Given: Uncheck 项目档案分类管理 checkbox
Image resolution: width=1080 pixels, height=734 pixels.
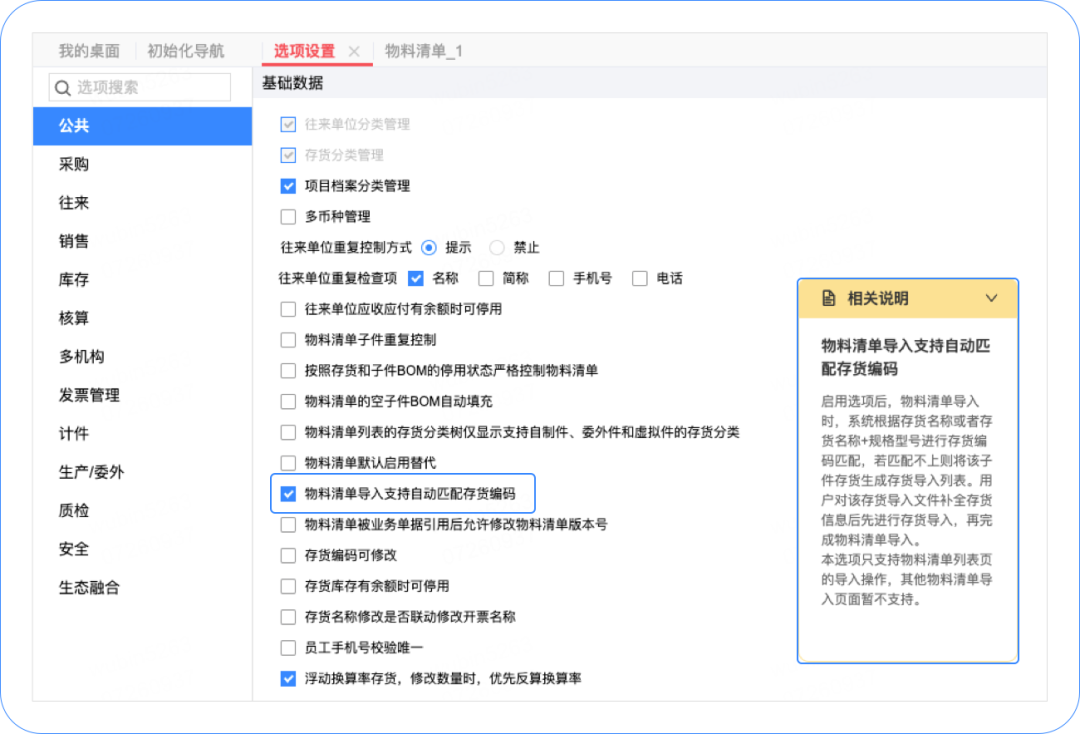Looking at the screenshot, I should (288, 186).
